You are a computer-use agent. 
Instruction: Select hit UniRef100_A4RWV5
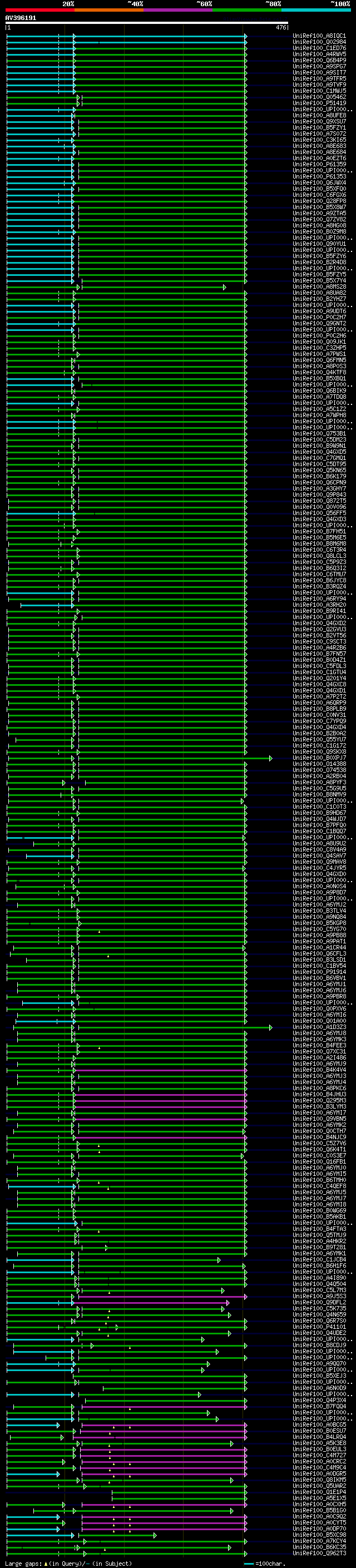pyautogui.click(x=319, y=54)
